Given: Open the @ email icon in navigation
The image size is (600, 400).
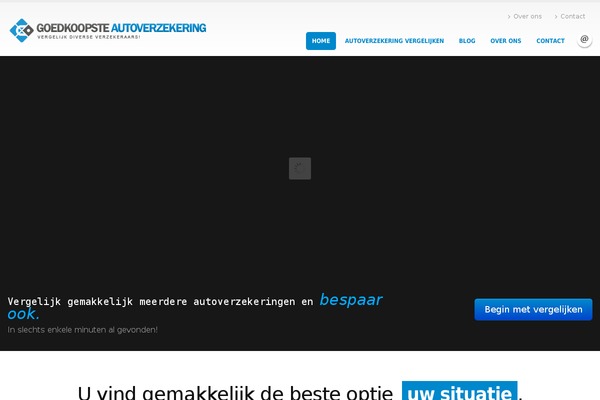Looking at the screenshot, I should tap(584, 40).
